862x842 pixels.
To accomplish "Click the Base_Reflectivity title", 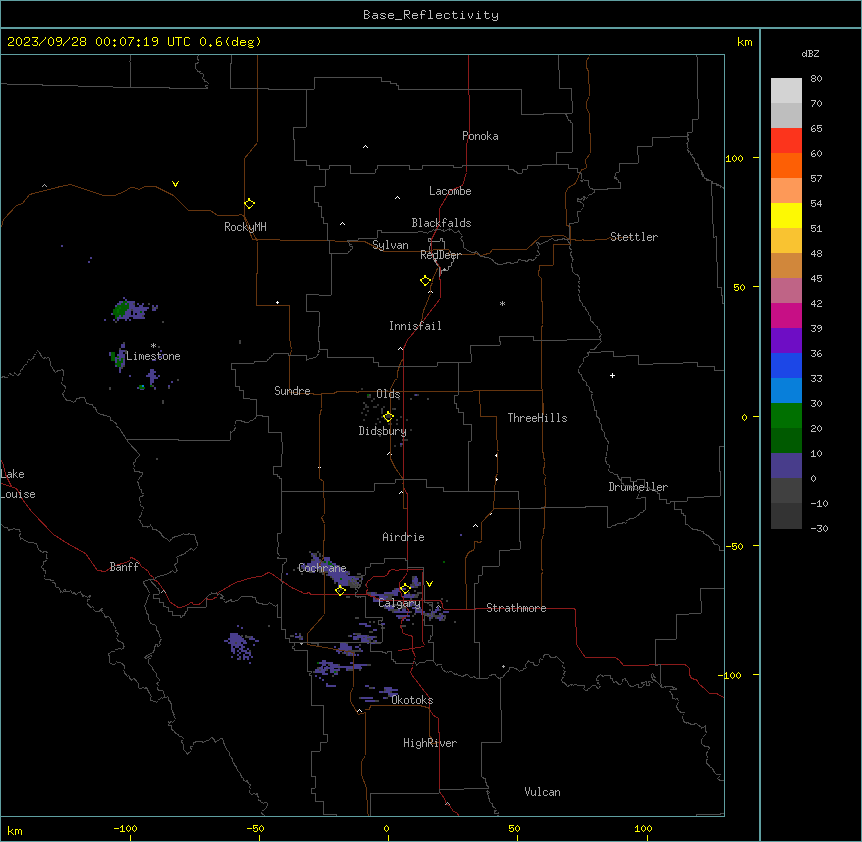I will (431, 15).
